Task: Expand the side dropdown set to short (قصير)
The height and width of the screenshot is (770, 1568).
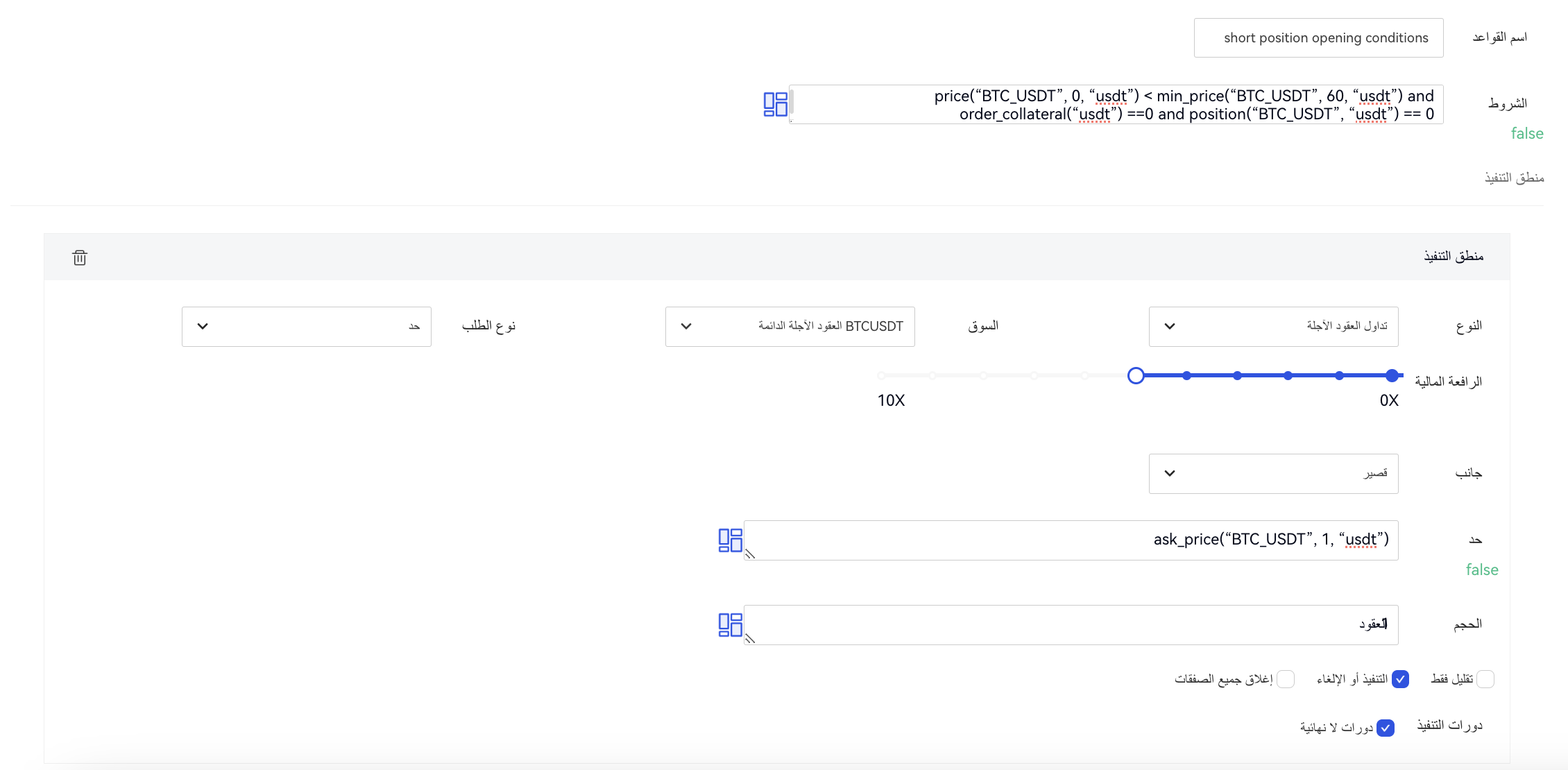Action: (1273, 474)
